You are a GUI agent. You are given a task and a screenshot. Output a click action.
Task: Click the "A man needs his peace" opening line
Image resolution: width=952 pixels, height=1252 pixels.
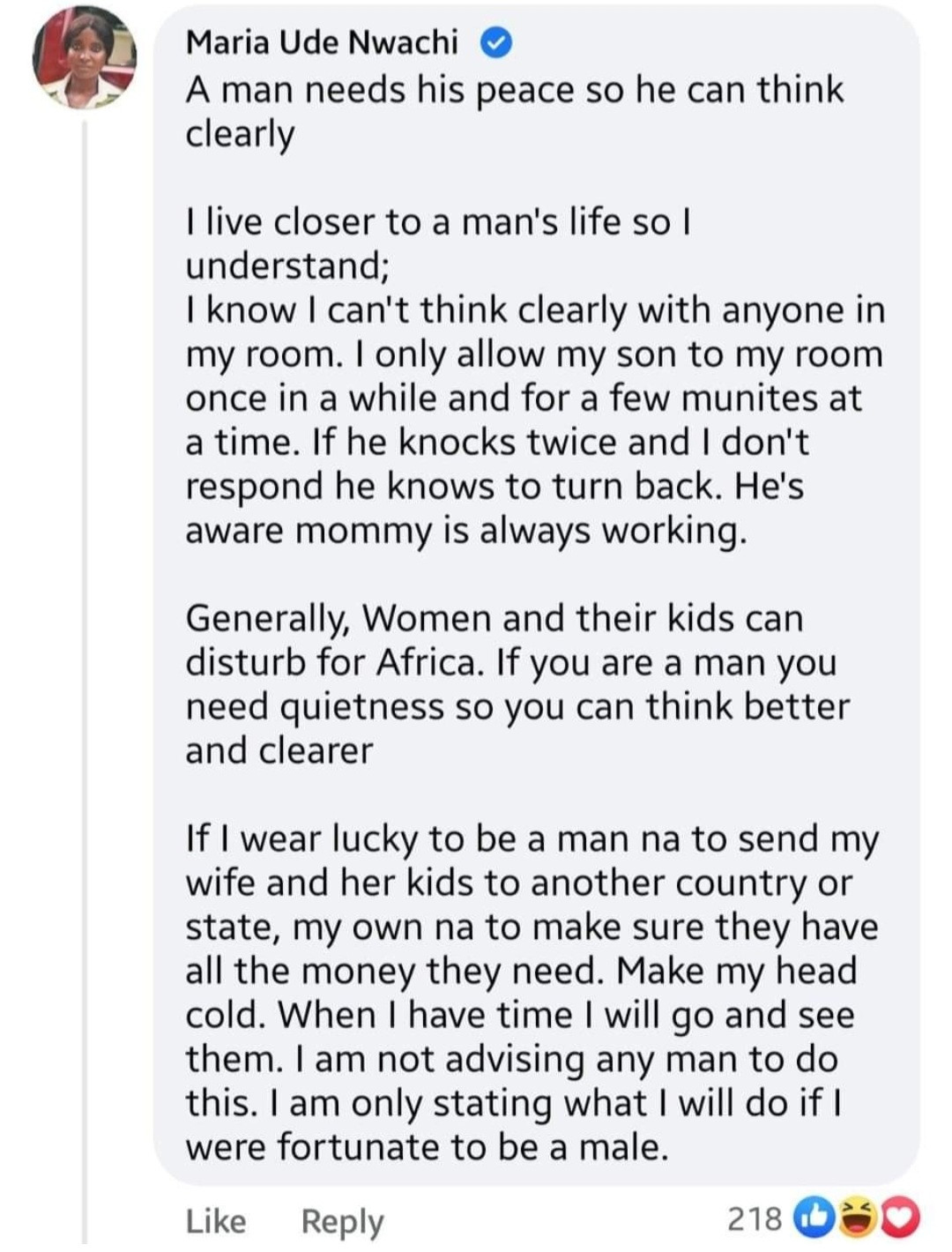pyautogui.click(x=514, y=90)
